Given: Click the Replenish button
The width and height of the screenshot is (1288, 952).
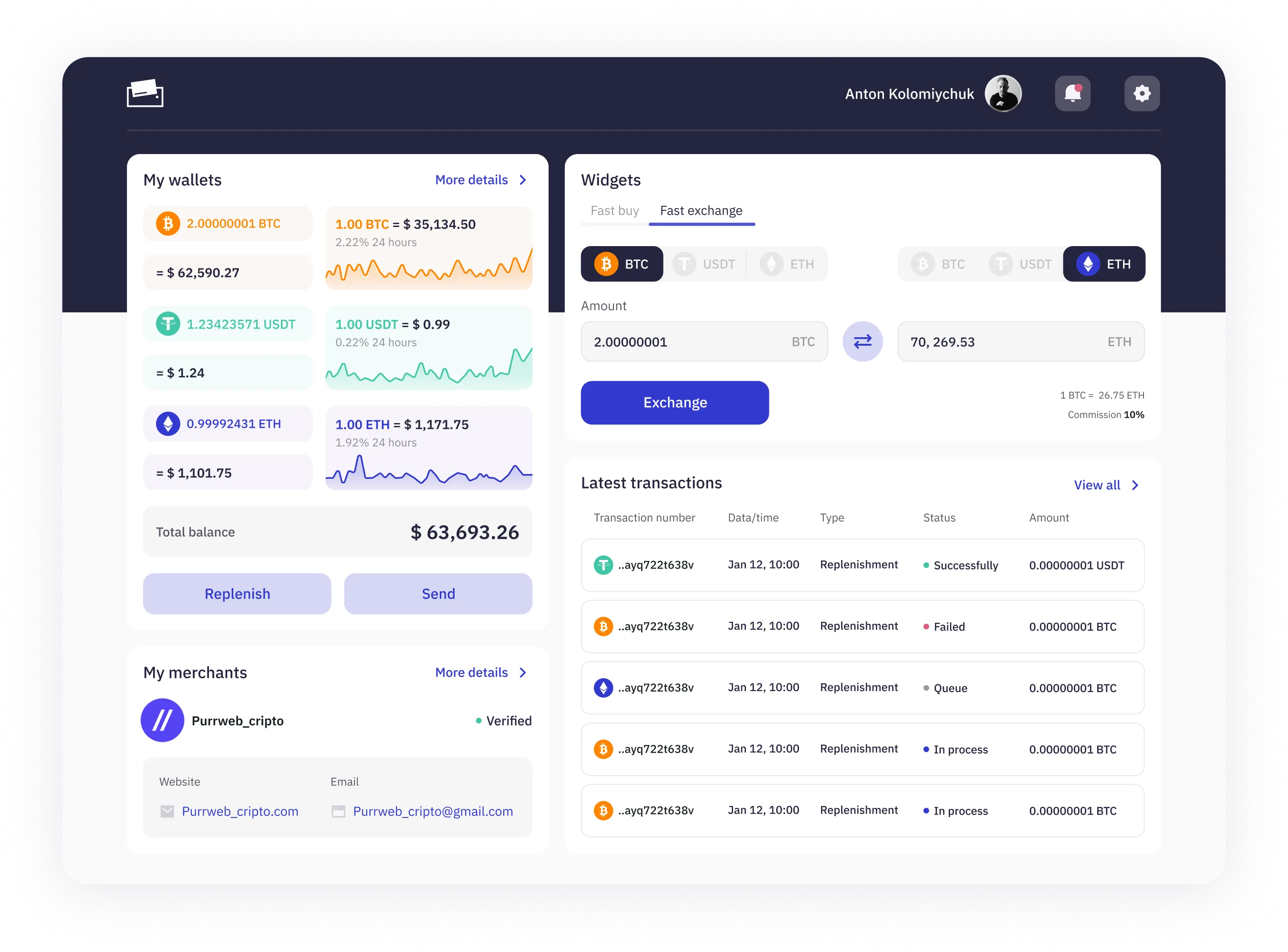Looking at the screenshot, I should [237, 593].
